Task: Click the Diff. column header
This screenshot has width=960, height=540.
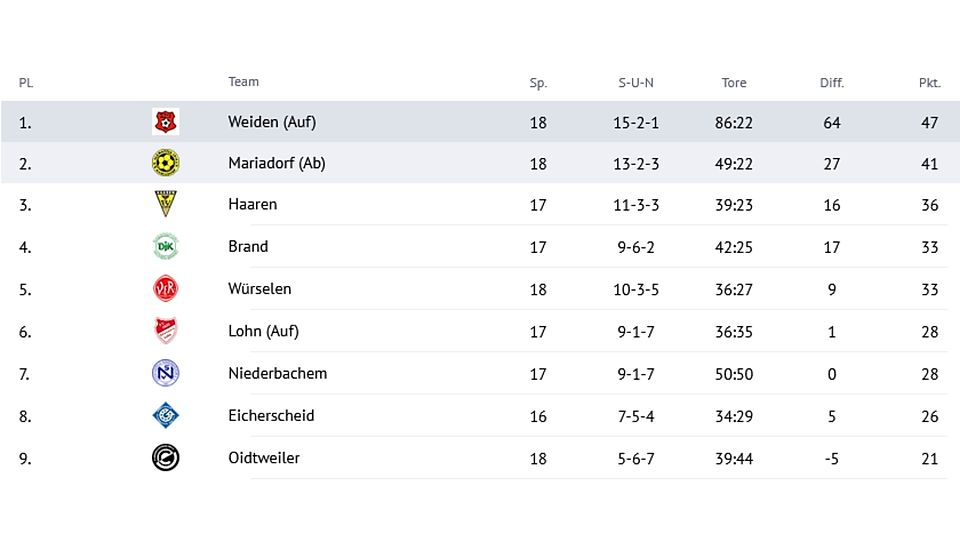Action: (x=831, y=83)
